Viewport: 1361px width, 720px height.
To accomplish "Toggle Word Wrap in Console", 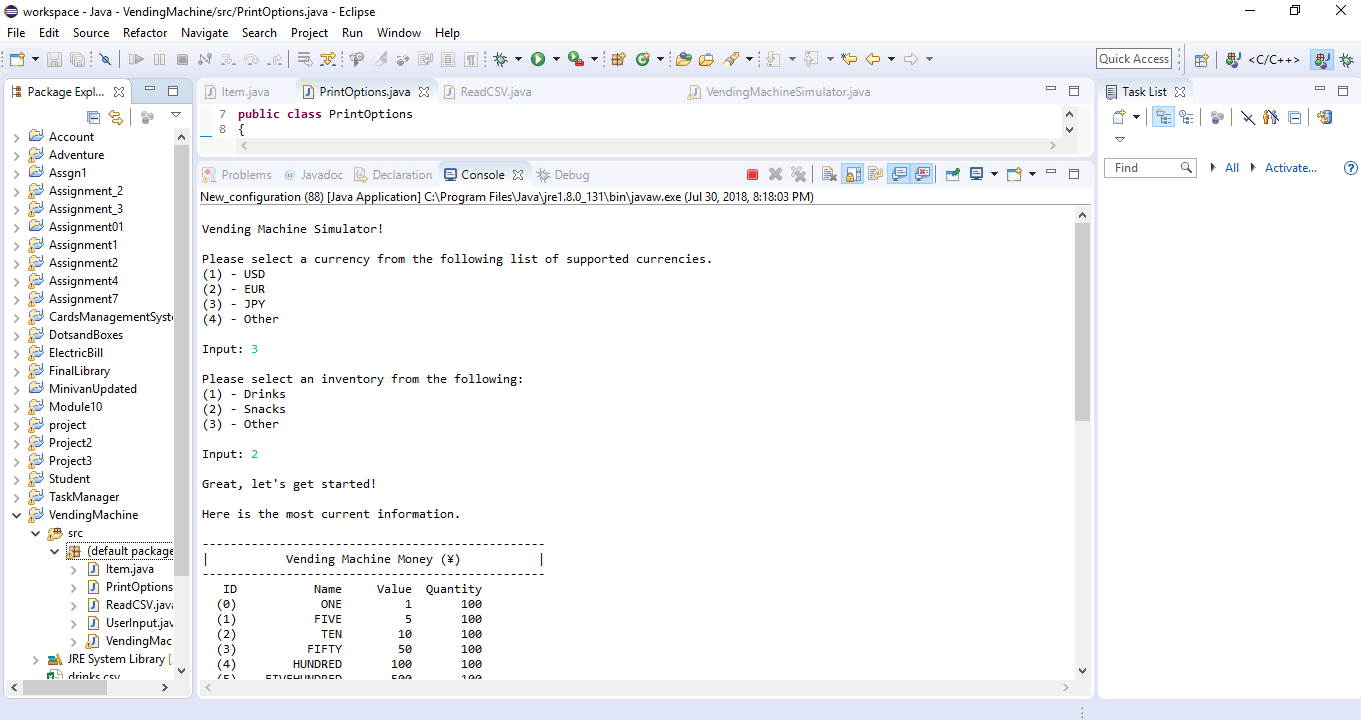I will click(875, 174).
